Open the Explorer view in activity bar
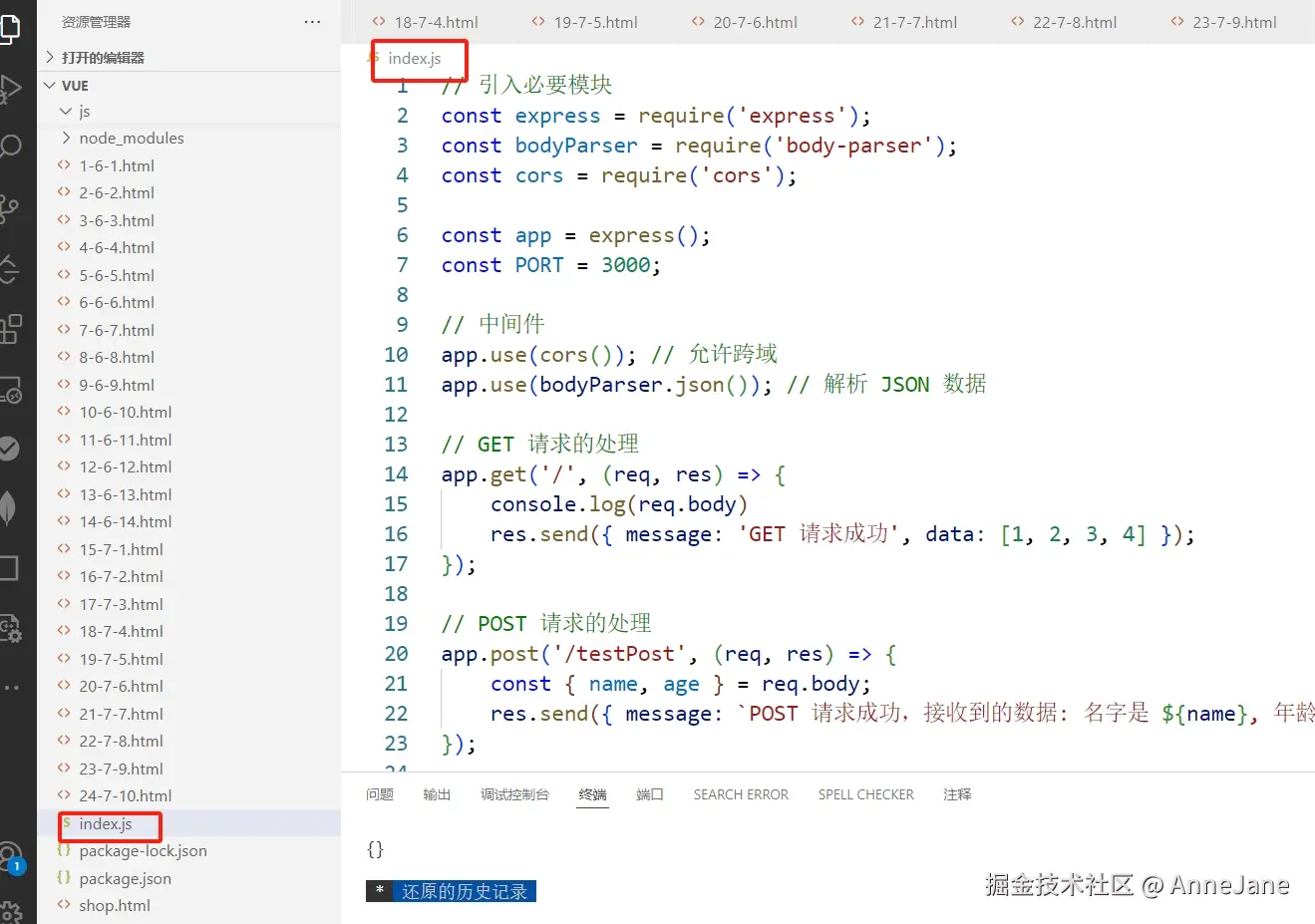The height and width of the screenshot is (924, 1315). [x=8, y=30]
